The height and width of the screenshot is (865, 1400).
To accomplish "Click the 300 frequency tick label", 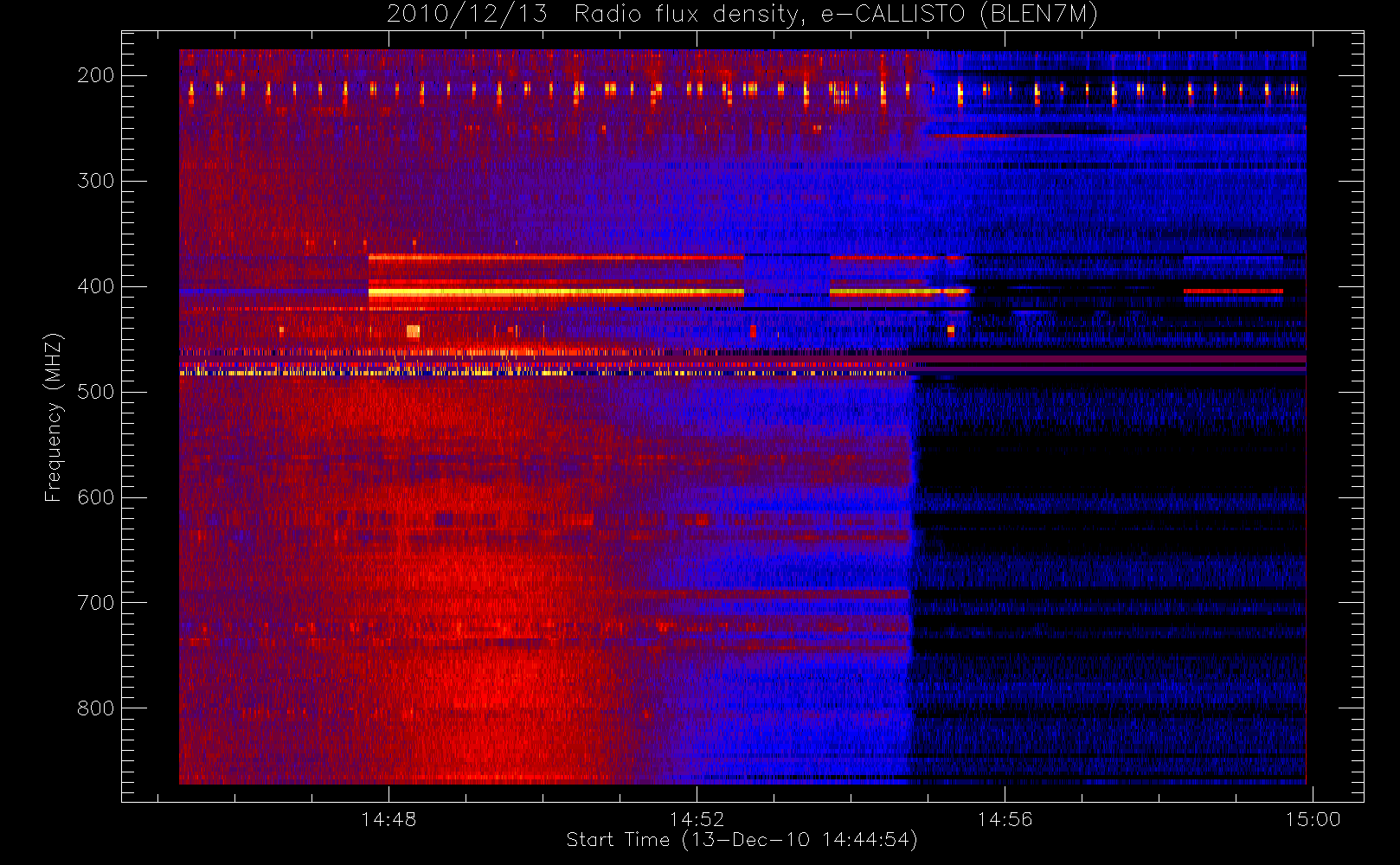I will click(x=96, y=181).
